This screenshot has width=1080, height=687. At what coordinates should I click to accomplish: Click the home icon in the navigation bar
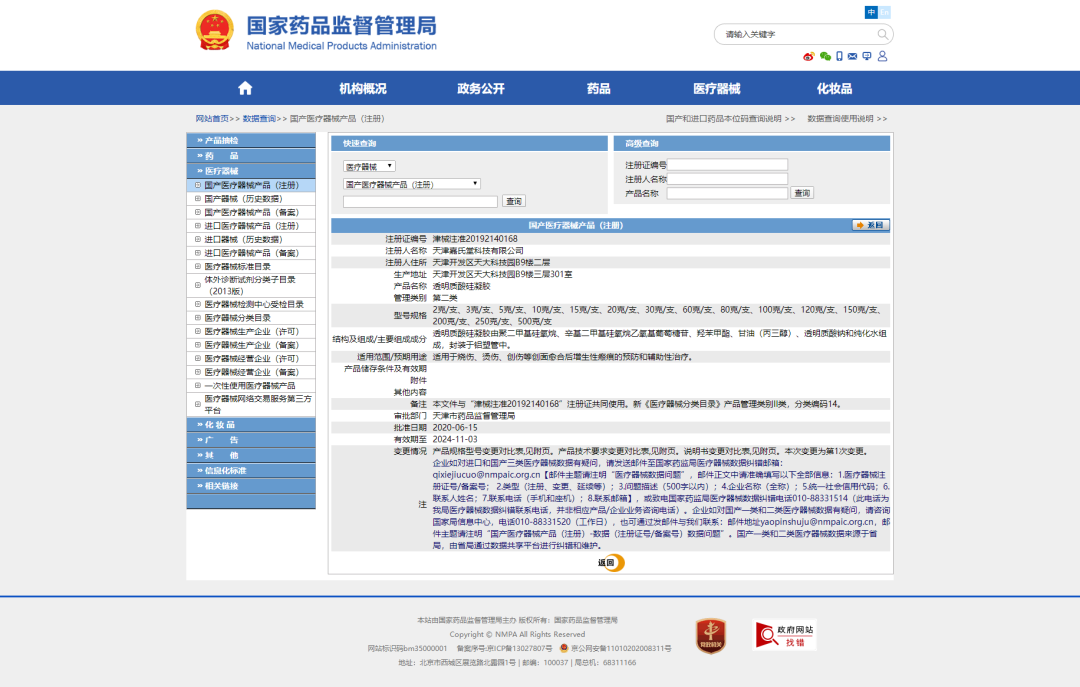click(x=245, y=88)
